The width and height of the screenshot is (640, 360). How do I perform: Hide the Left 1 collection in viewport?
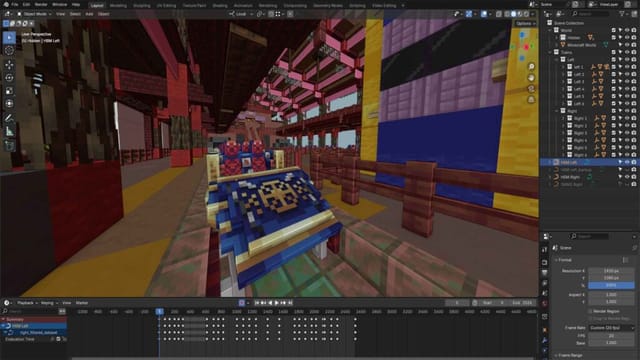(627, 67)
